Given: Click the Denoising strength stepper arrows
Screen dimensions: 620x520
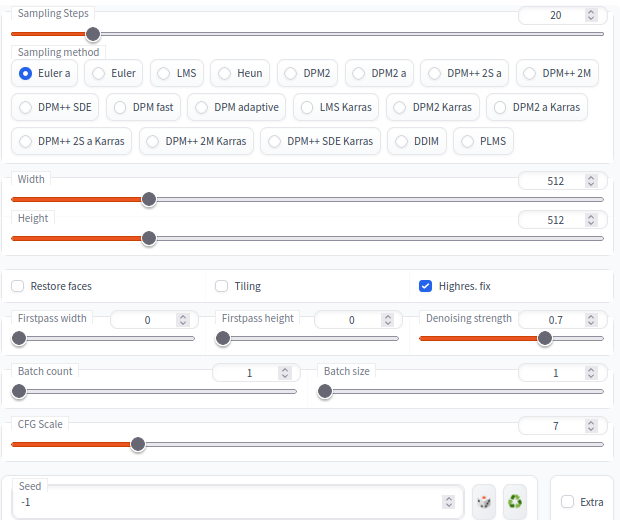Looking at the screenshot, I should [591, 320].
